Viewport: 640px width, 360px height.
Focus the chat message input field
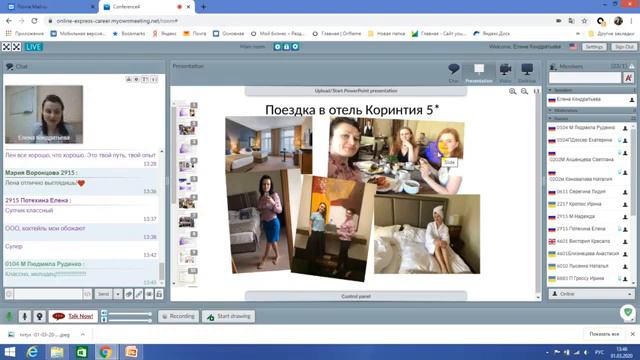pyautogui.click(x=48, y=294)
